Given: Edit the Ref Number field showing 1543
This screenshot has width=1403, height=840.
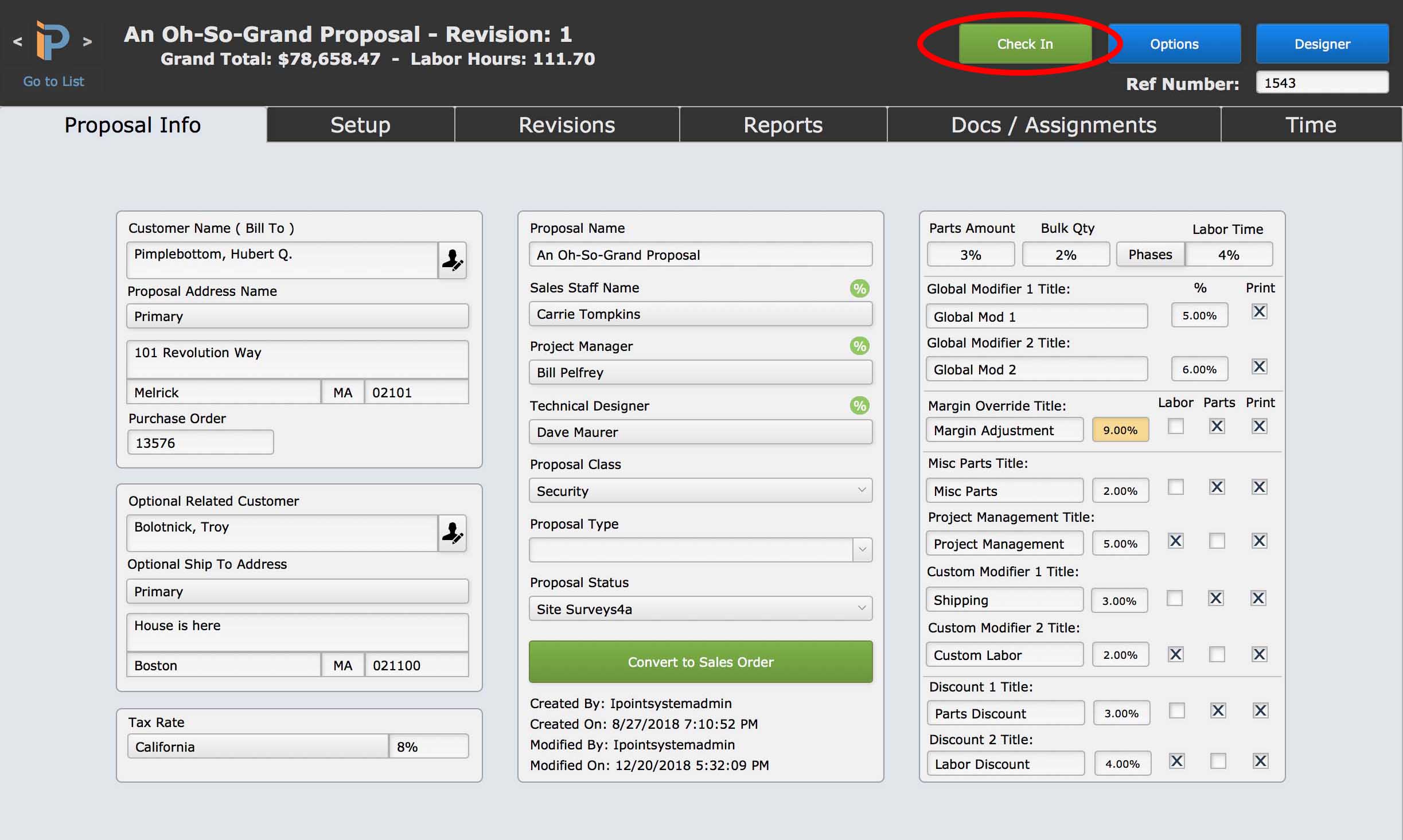Looking at the screenshot, I should [1322, 82].
